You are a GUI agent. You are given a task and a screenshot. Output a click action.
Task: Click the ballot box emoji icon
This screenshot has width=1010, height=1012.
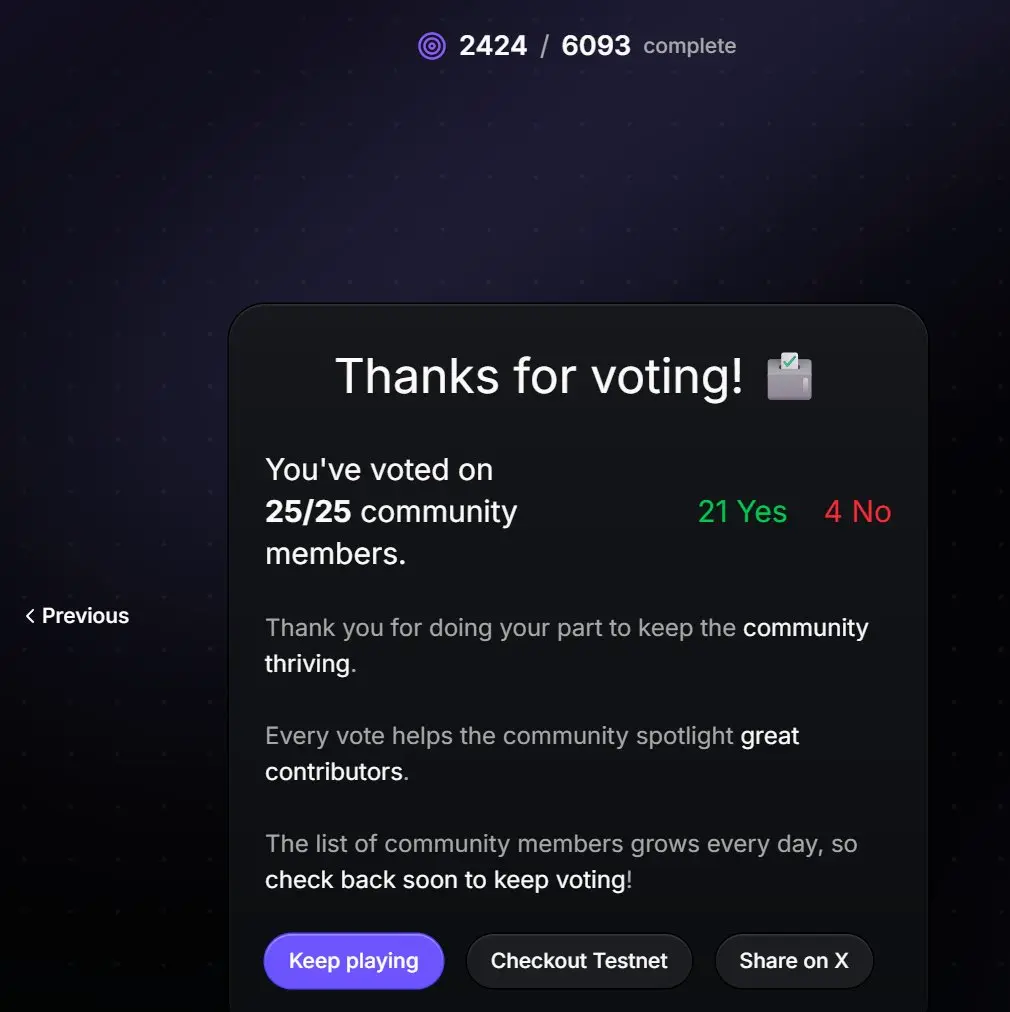tap(789, 376)
